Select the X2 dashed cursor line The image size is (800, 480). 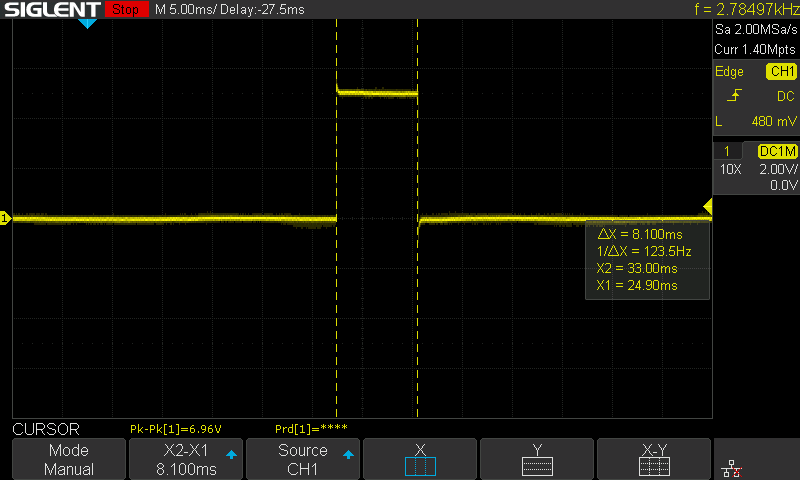[417, 300]
